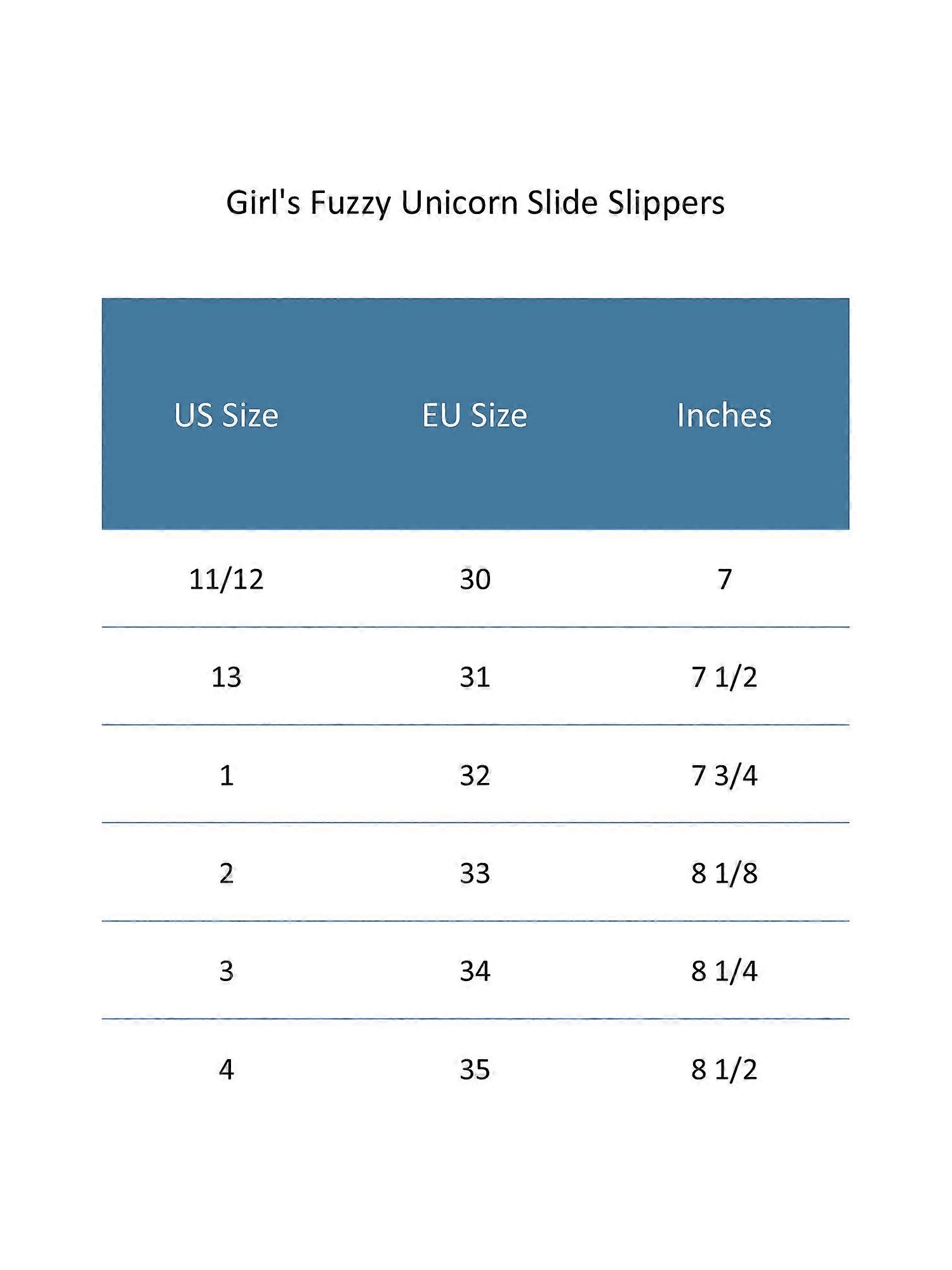Select US size 3 cell

pos(227,972)
